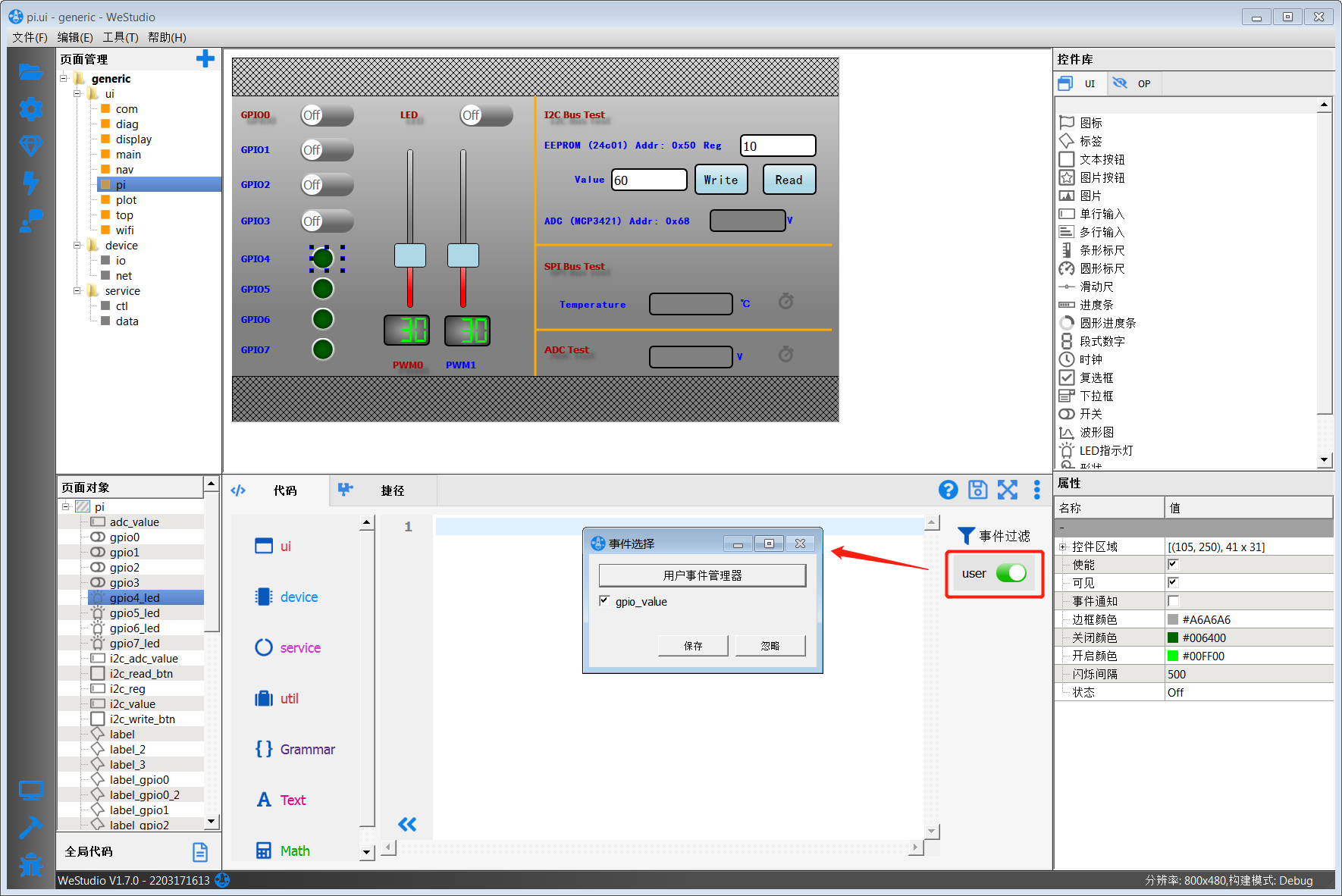This screenshot has height=896, width=1342.
Task: Click the gear settings icon in sidebar
Action: tap(30, 109)
